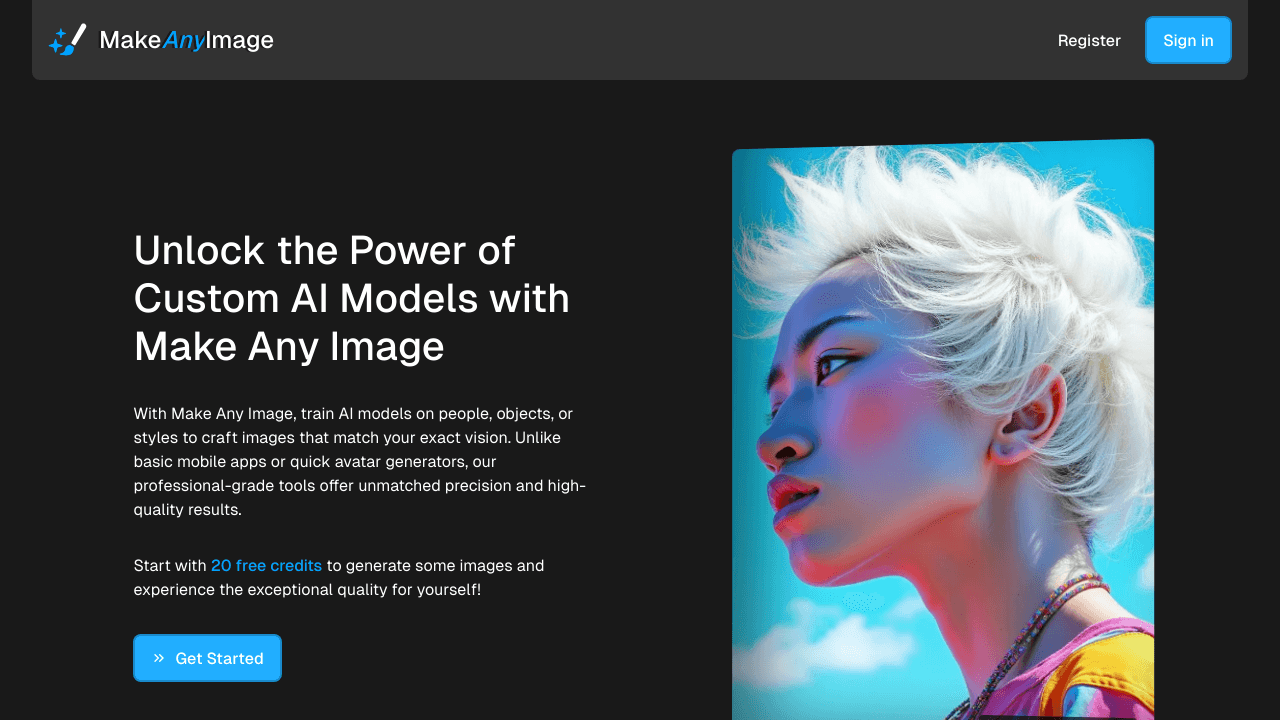Click the double chevron icon in Get Started
Screen dimensions: 1280x720
[158, 658]
